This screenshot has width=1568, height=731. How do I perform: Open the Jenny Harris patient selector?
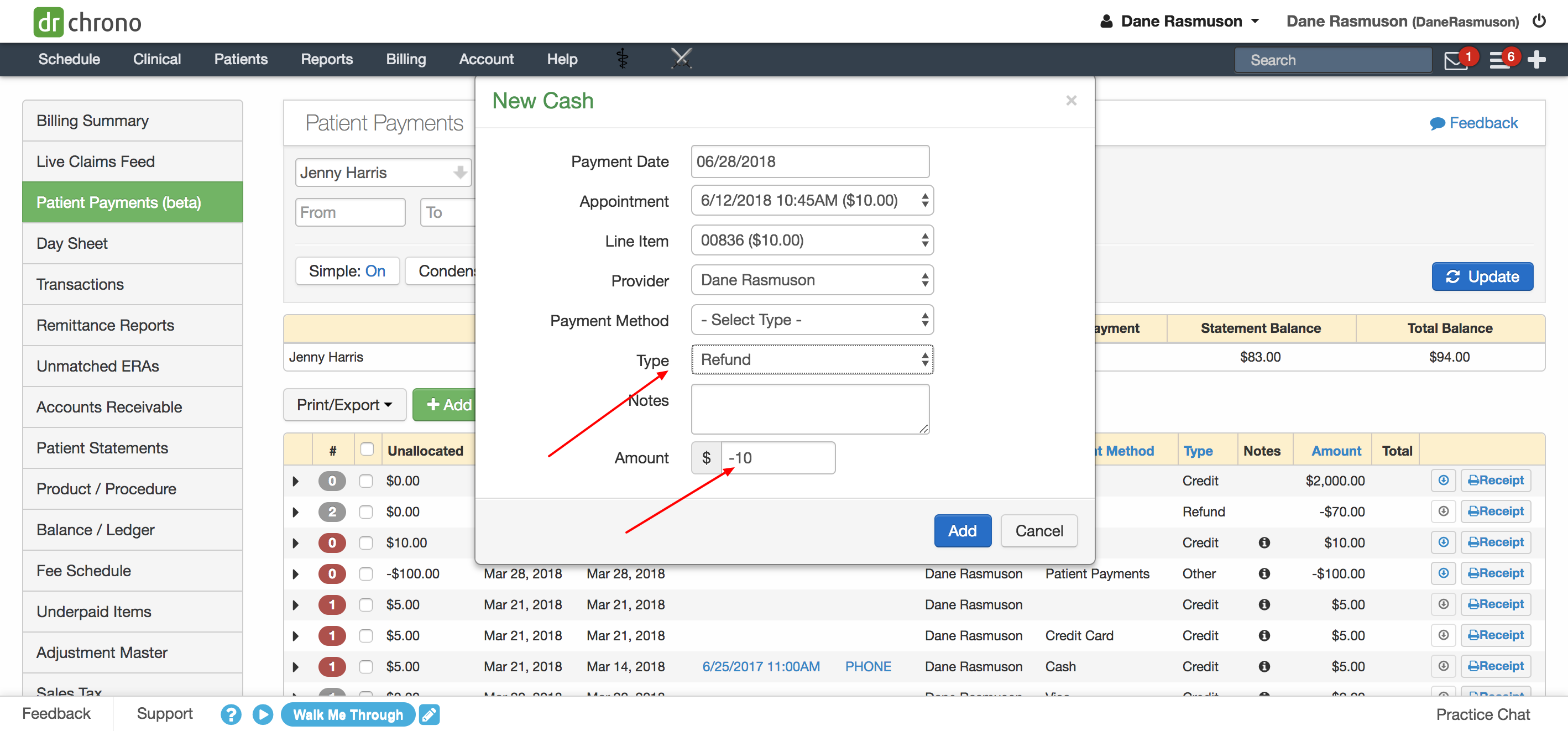pos(384,173)
